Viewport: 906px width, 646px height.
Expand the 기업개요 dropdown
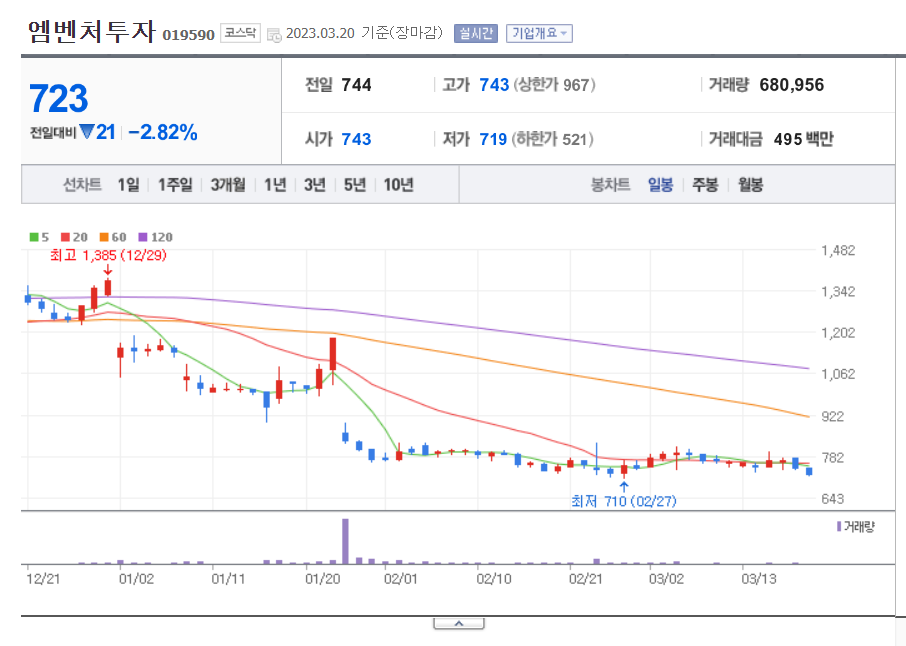click(539, 33)
